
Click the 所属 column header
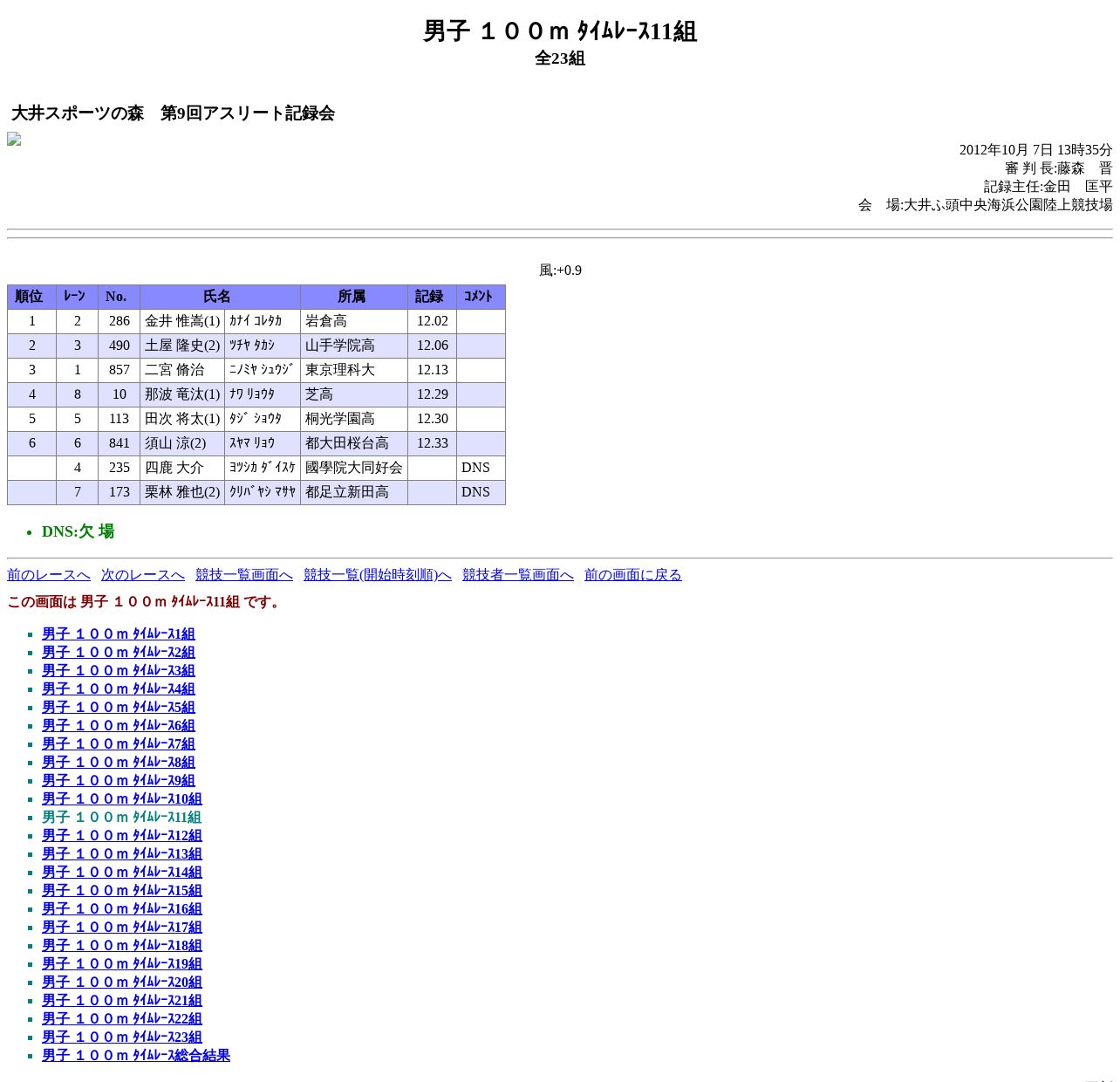click(353, 297)
